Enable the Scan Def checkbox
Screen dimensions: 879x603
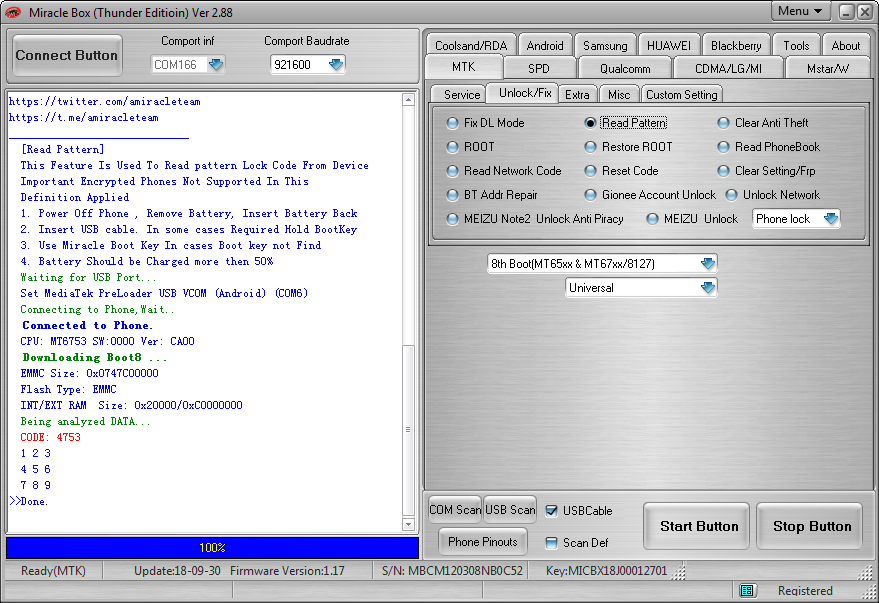click(x=552, y=542)
